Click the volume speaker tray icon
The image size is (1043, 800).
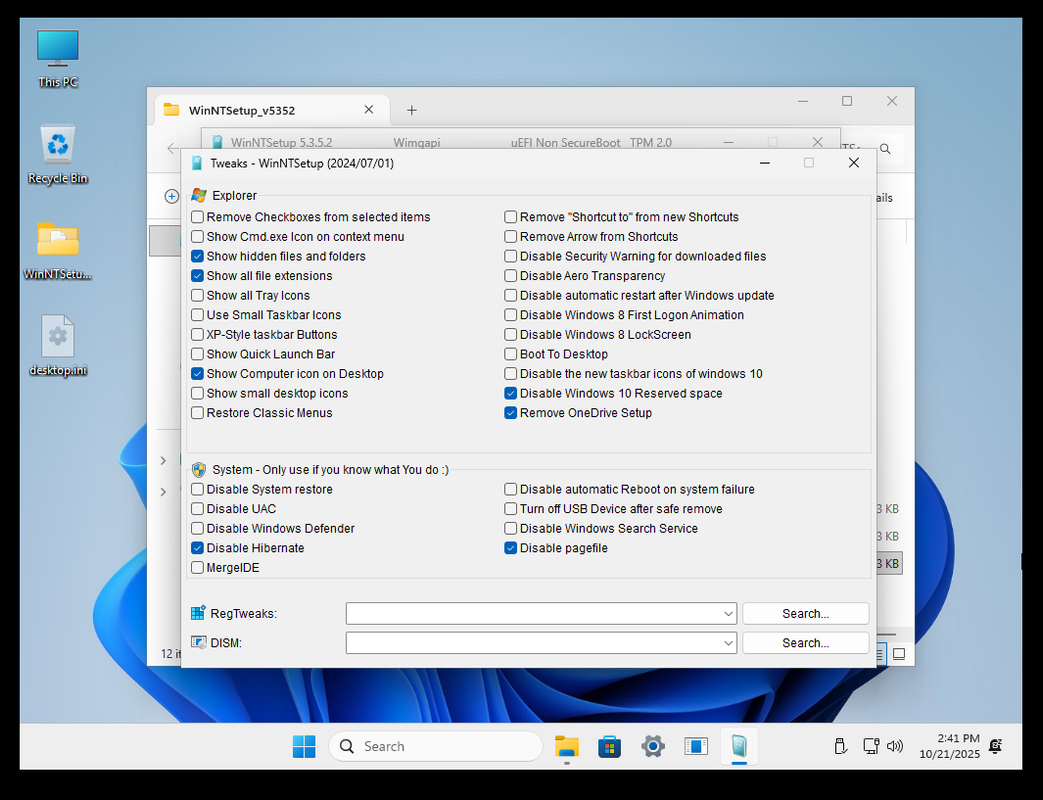click(895, 746)
